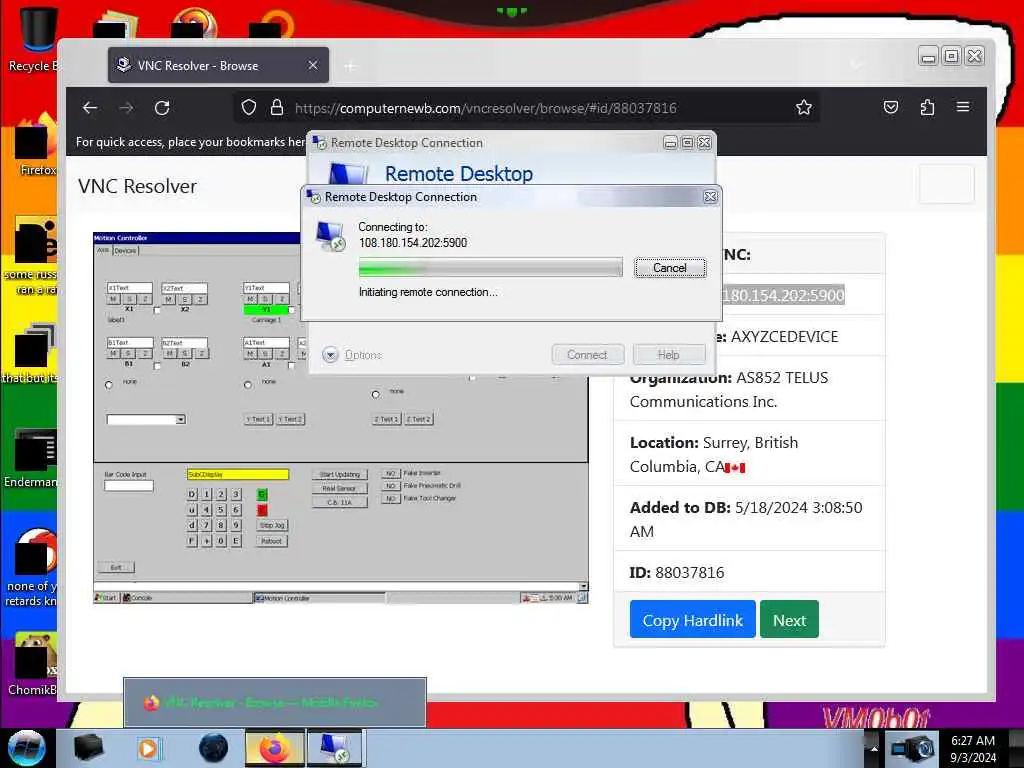Click the black box taskbar icon

click(x=88, y=748)
